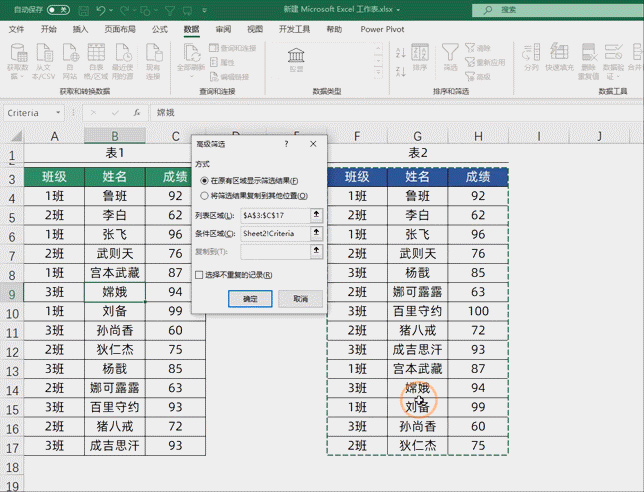
Task: Click the Insert Function fx icon
Action: pos(136,113)
